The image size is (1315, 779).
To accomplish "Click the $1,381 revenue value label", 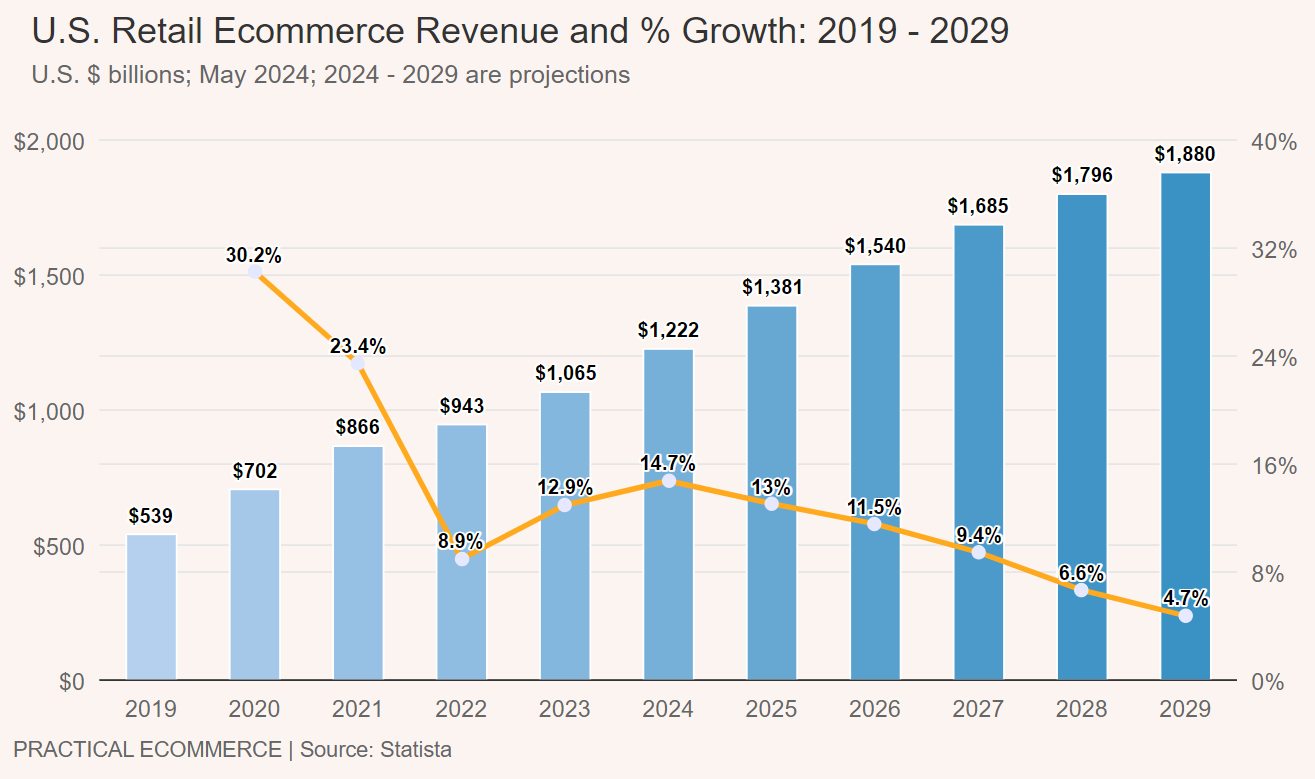I will [x=772, y=288].
